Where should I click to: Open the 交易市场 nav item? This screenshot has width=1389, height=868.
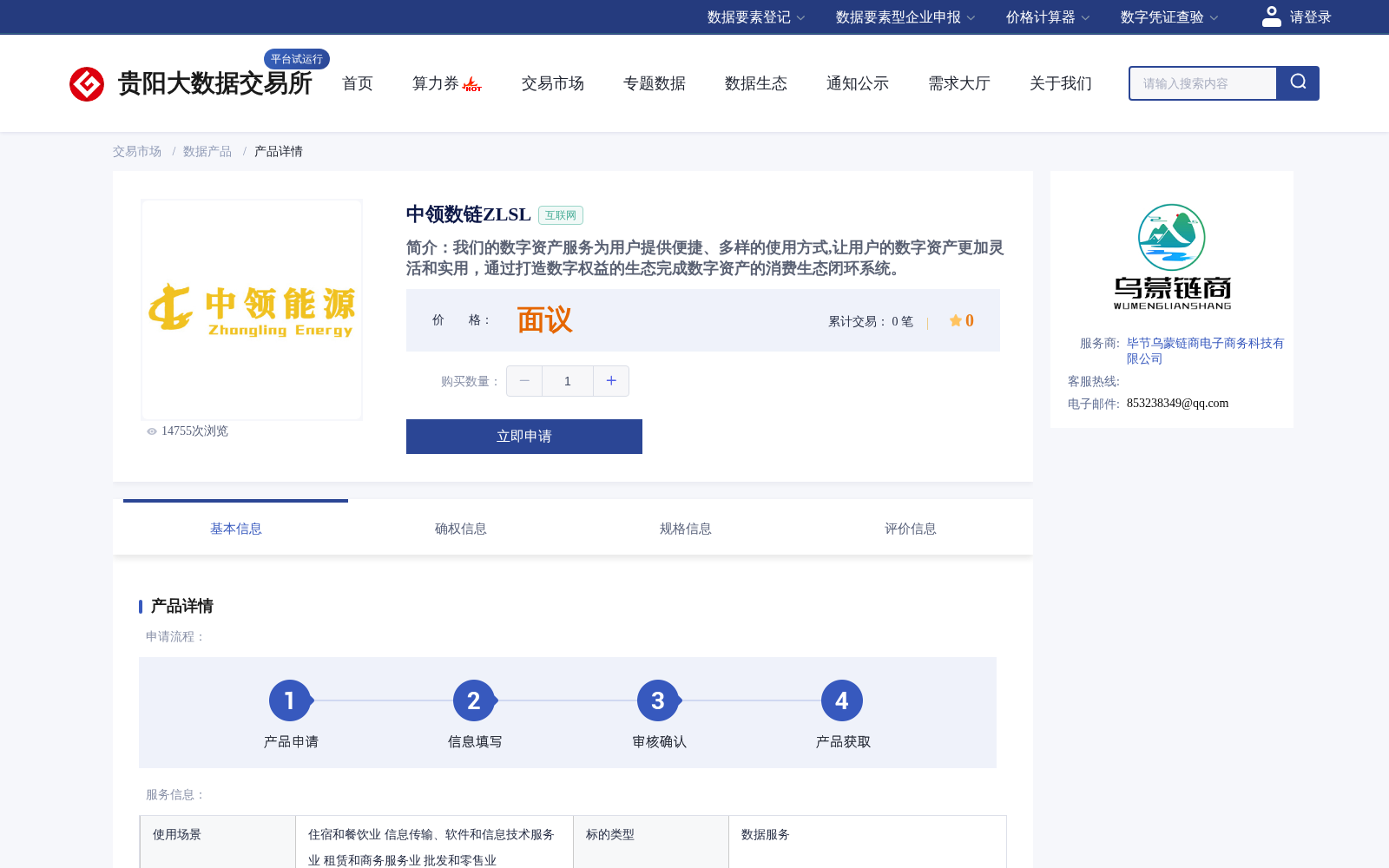click(x=553, y=83)
